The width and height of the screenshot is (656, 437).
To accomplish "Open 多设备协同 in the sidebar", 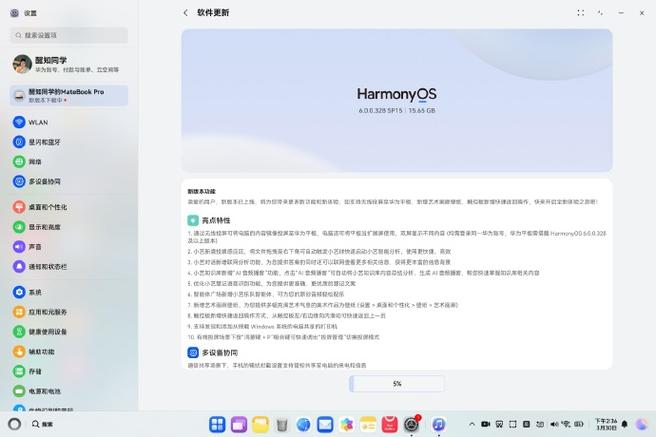I will click(69, 181).
